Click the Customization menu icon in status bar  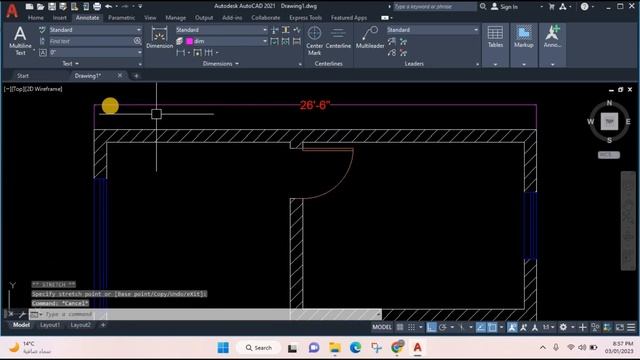[631, 327]
